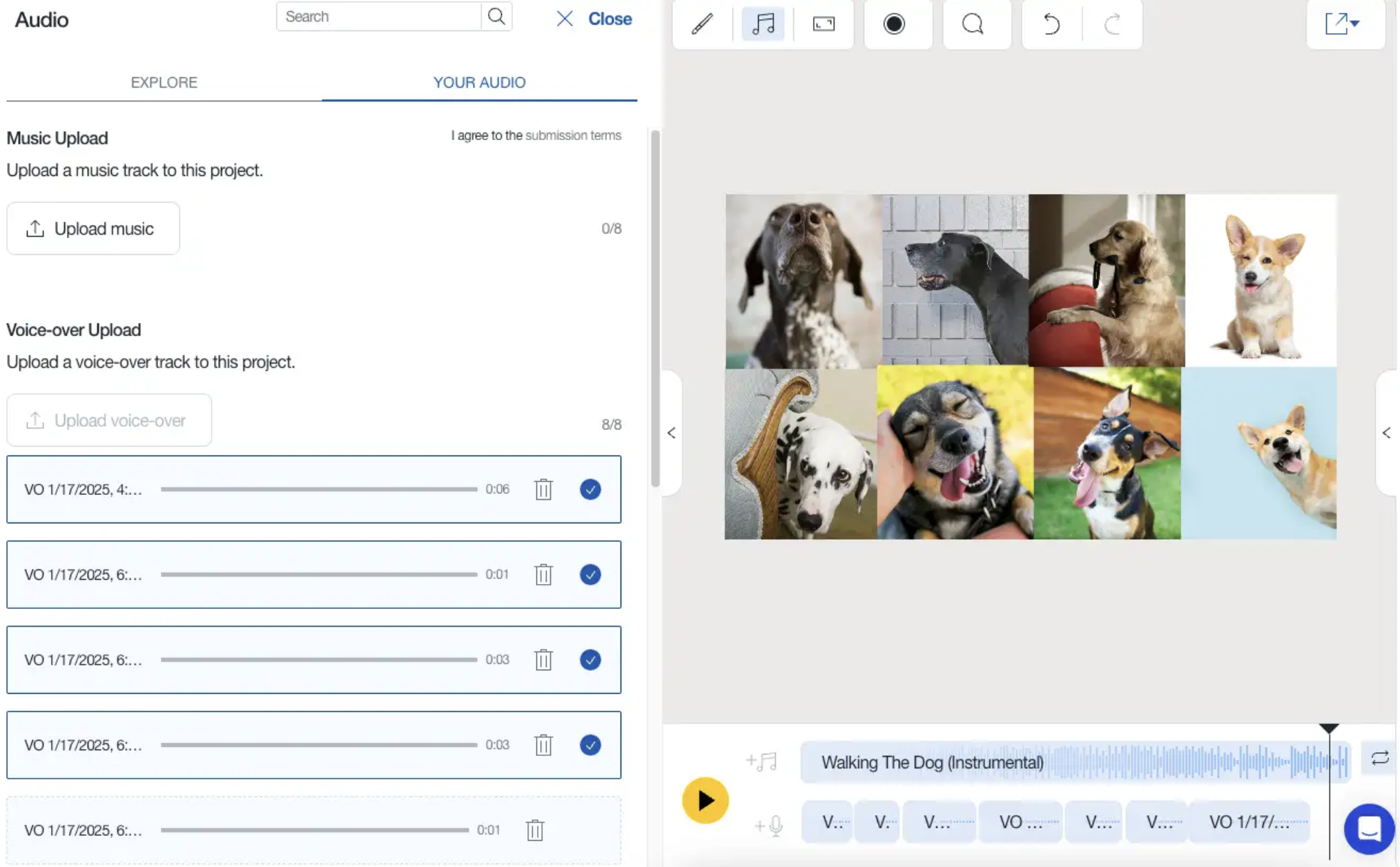Click the record circle icon
Image resolution: width=1400 pixels, height=867 pixels.
coord(894,24)
